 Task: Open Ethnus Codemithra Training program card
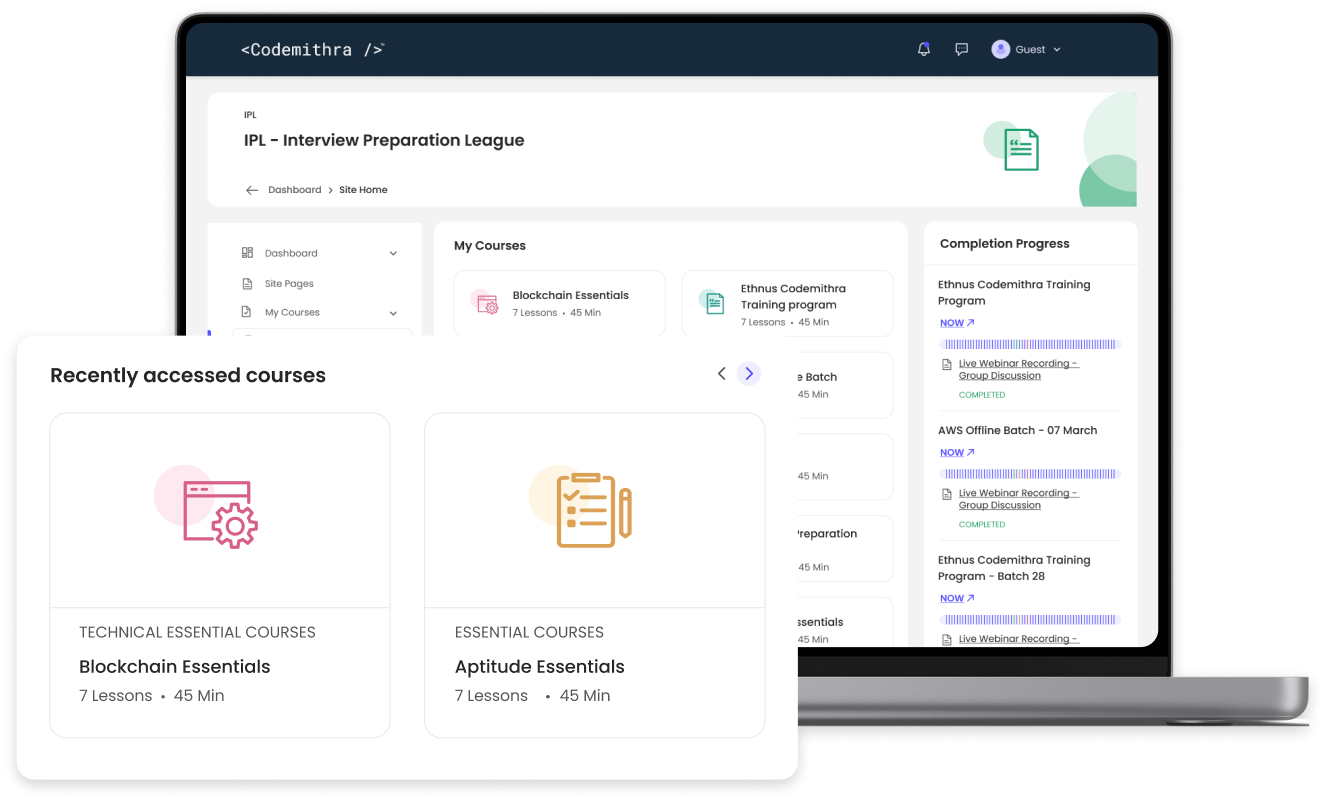coord(787,303)
